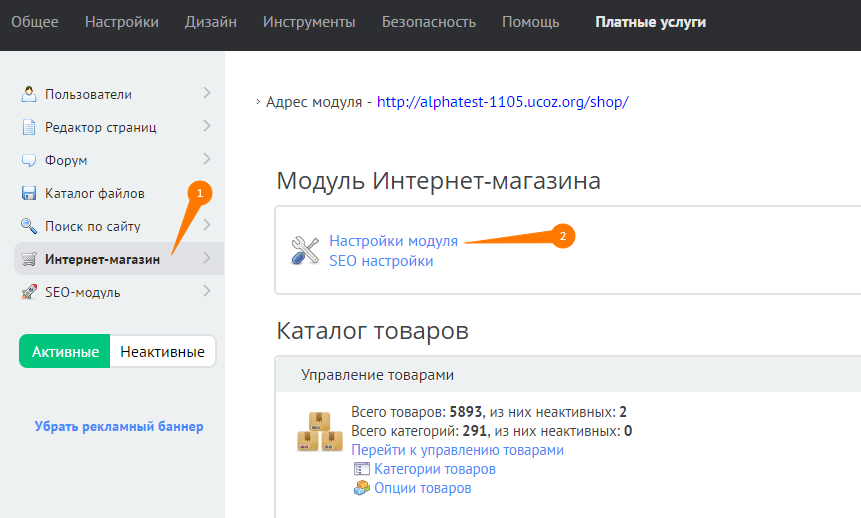Expand the SEO-модуль chevron arrow

[x=206, y=291]
